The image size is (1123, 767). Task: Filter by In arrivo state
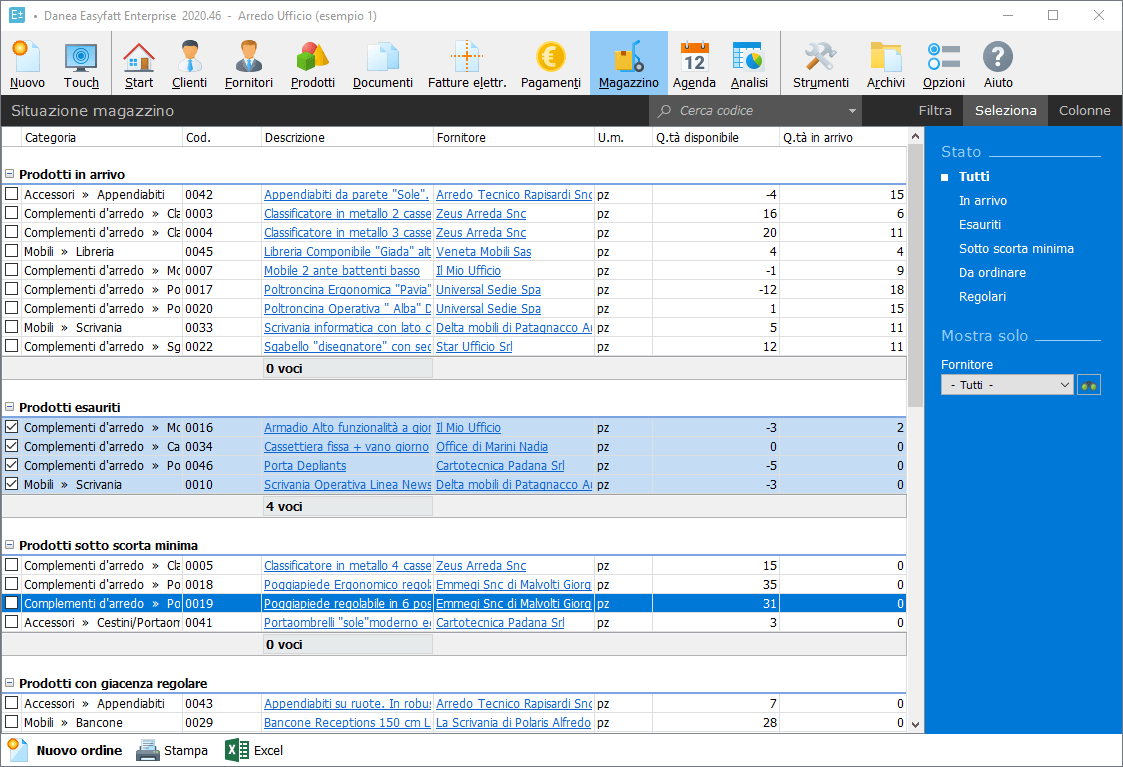[983, 201]
